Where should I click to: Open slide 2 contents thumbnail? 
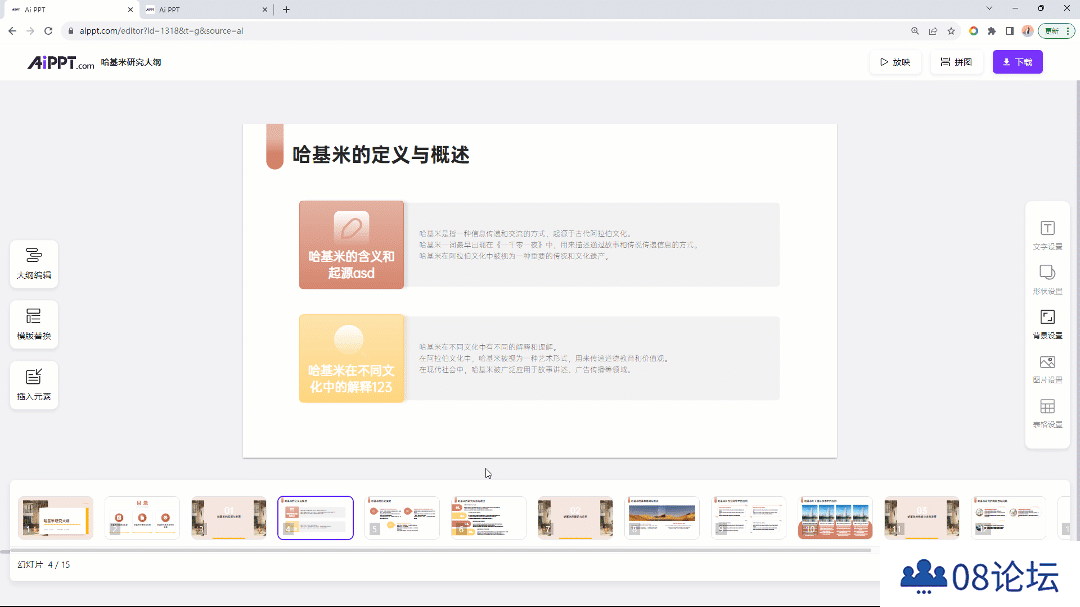(x=142, y=517)
